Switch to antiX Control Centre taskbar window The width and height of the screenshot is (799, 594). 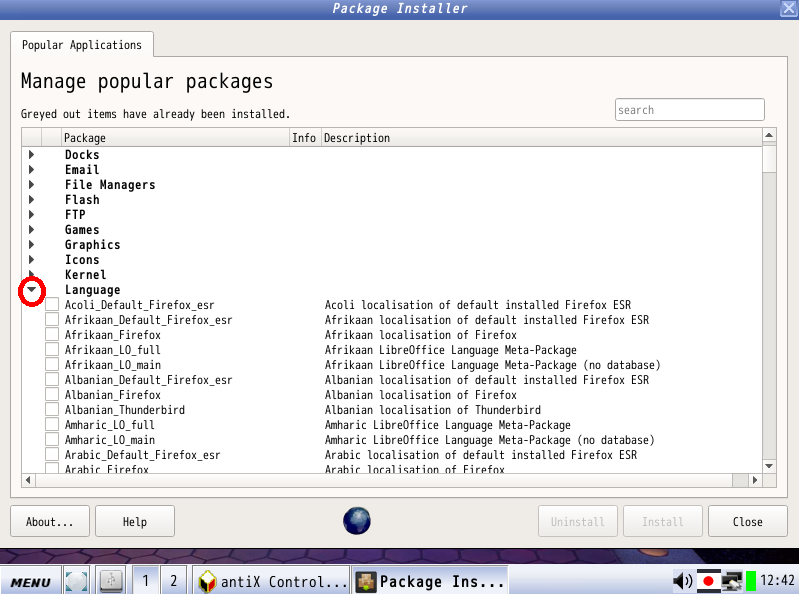[x=271, y=581]
